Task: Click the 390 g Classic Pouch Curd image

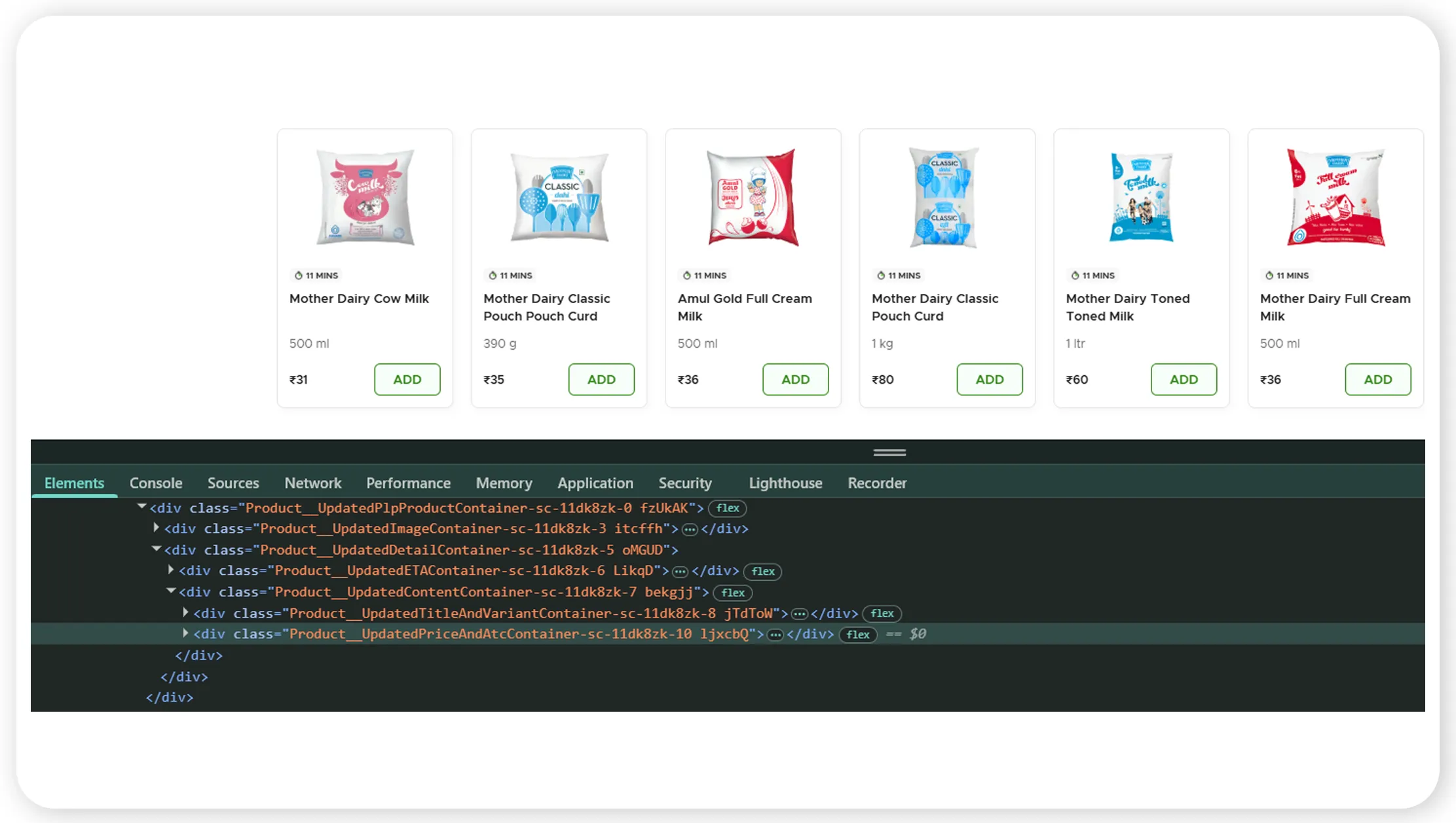Action: click(x=559, y=197)
